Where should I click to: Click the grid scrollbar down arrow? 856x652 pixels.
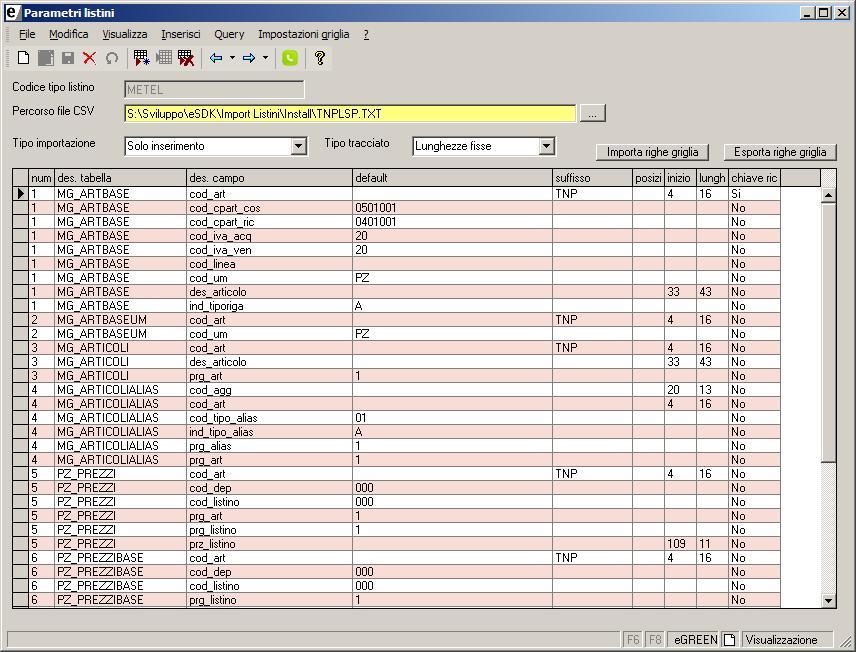pyautogui.click(x=828, y=600)
